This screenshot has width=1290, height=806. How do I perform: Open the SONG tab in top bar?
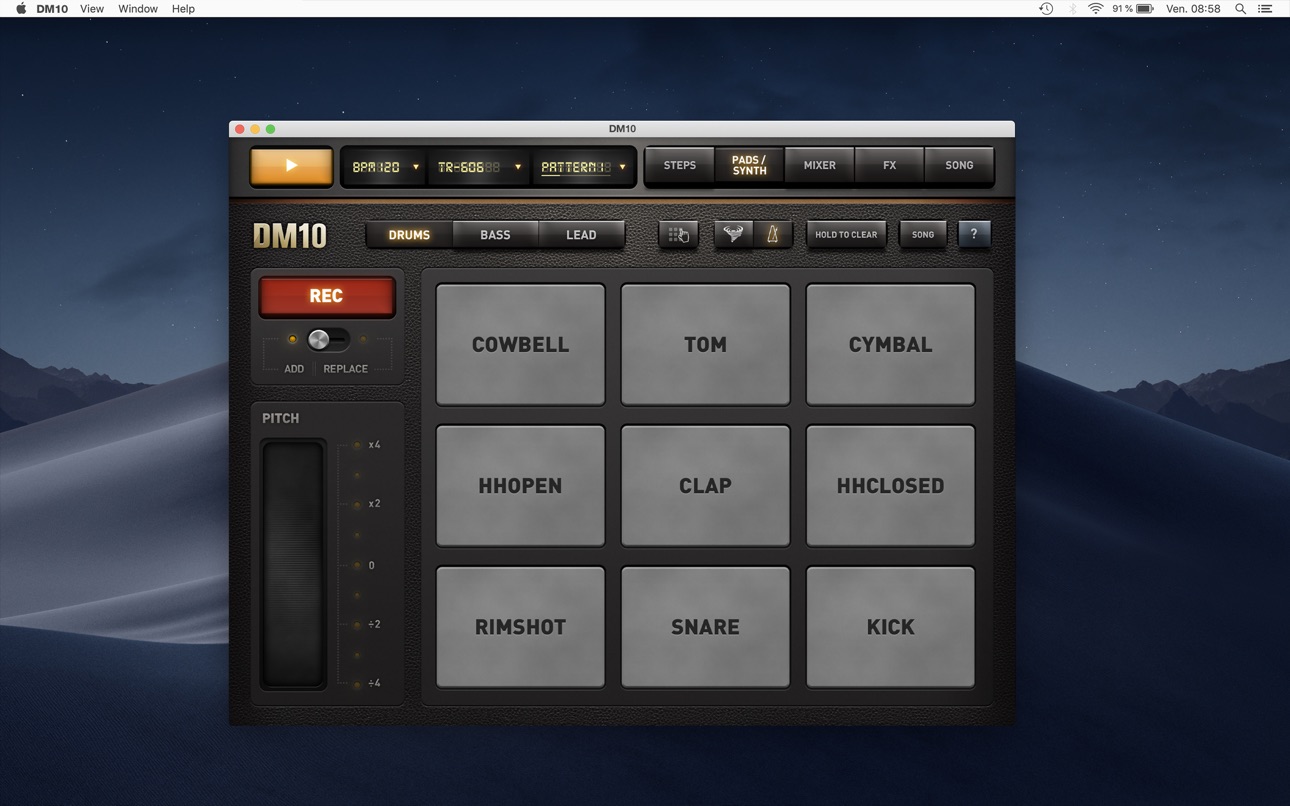[959, 166]
